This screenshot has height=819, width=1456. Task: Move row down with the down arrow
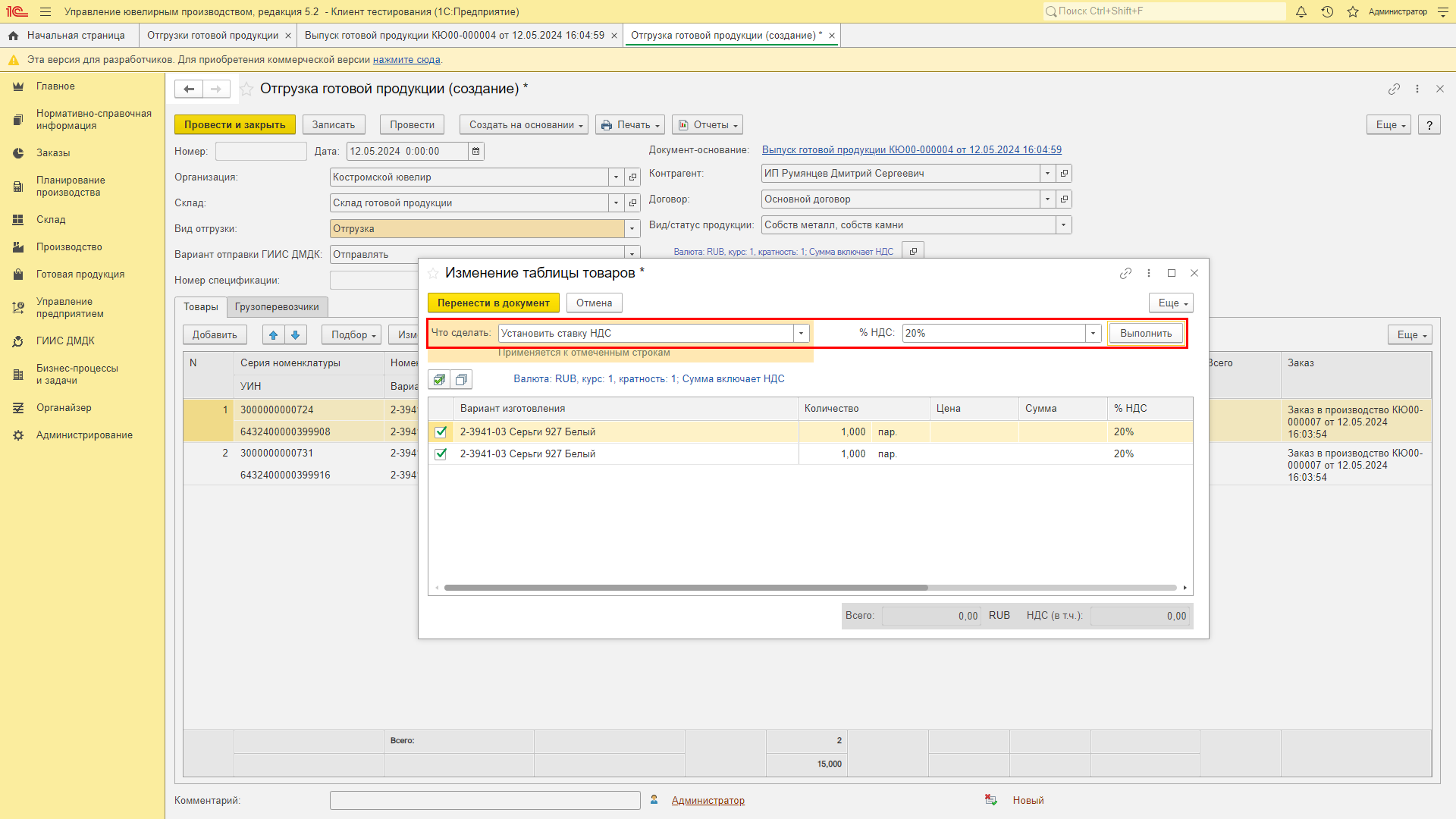point(296,334)
